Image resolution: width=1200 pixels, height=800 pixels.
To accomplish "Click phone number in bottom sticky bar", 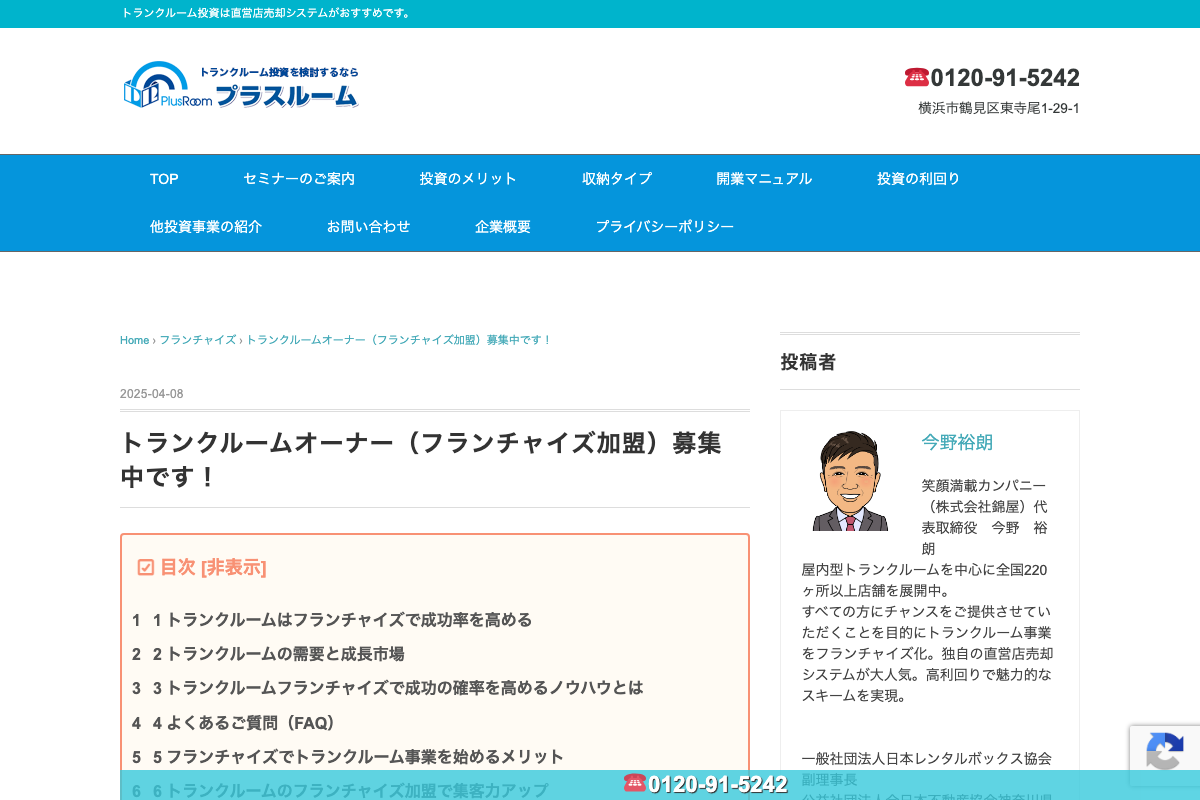I will (718, 784).
